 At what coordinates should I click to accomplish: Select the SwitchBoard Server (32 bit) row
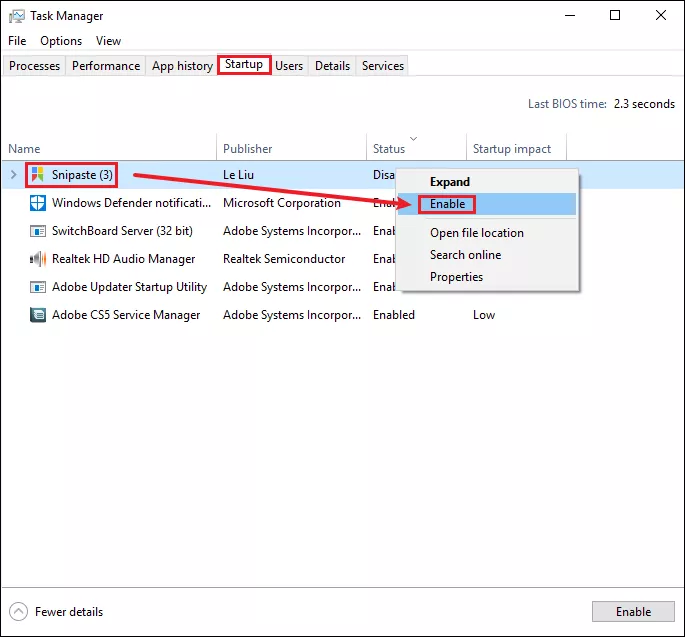[x=122, y=231]
